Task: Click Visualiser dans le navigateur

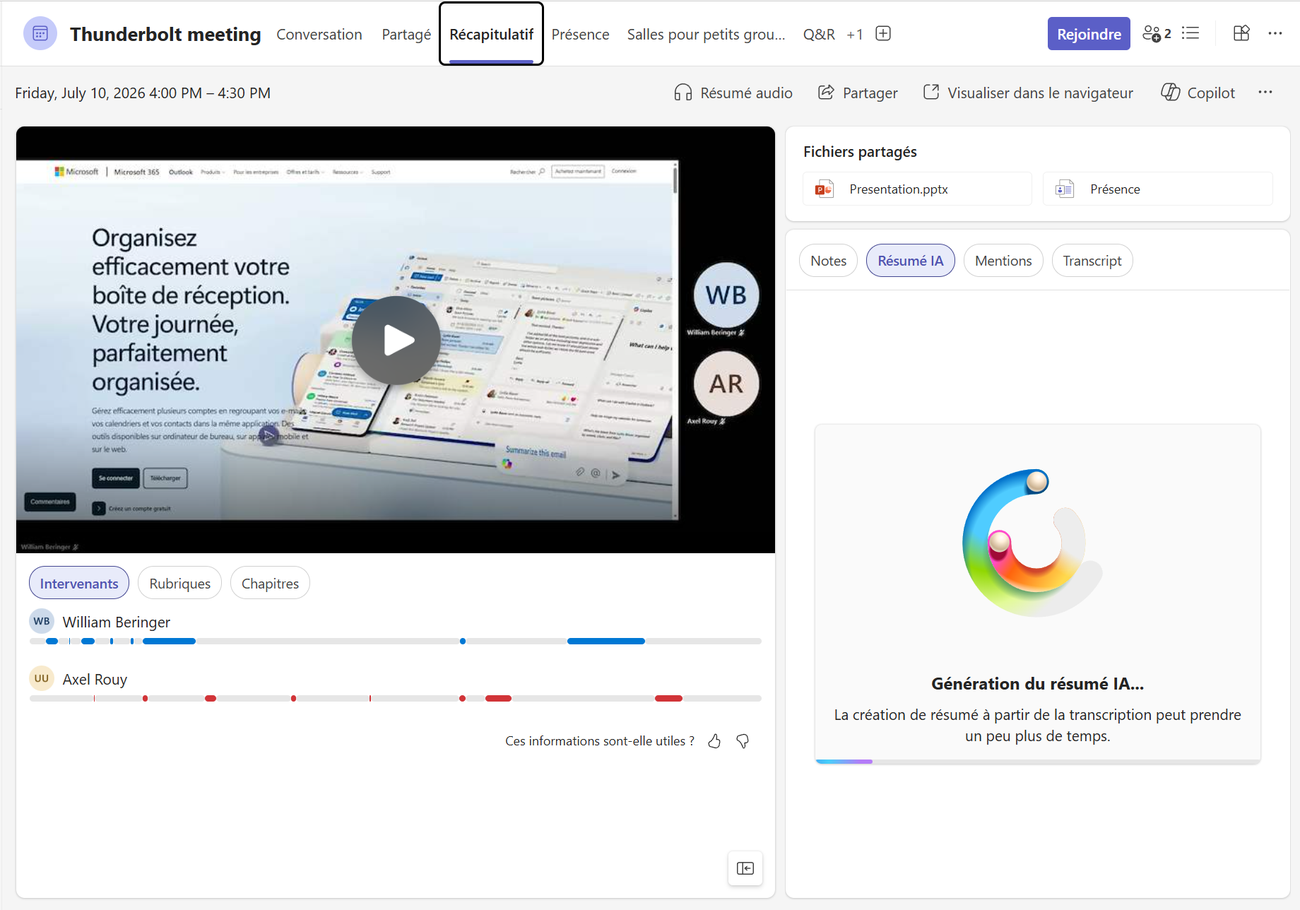Action: pos(1028,93)
